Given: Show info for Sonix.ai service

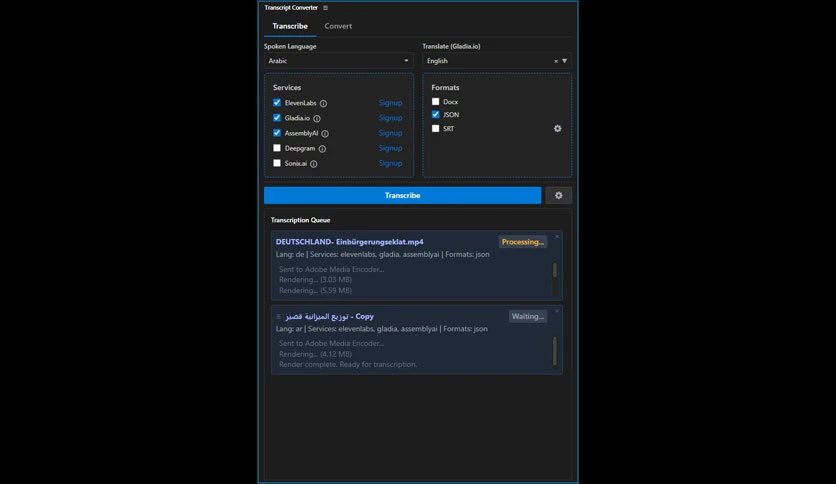Looking at the screenshot, I should tap(314, 164).
